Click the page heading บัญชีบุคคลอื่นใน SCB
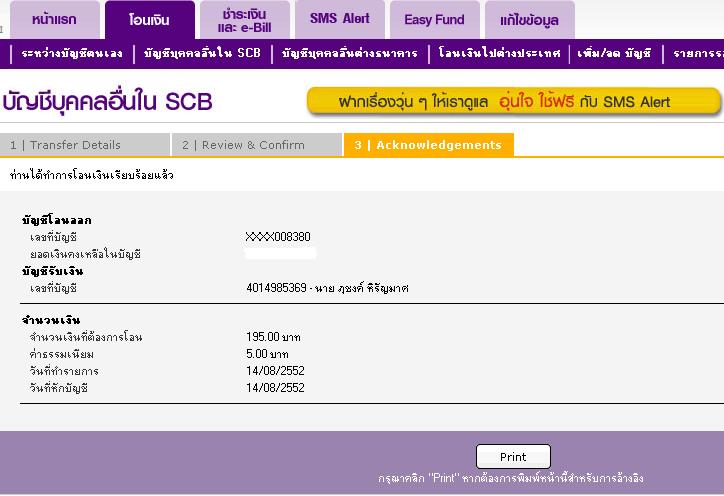 (x=107, y=101)
